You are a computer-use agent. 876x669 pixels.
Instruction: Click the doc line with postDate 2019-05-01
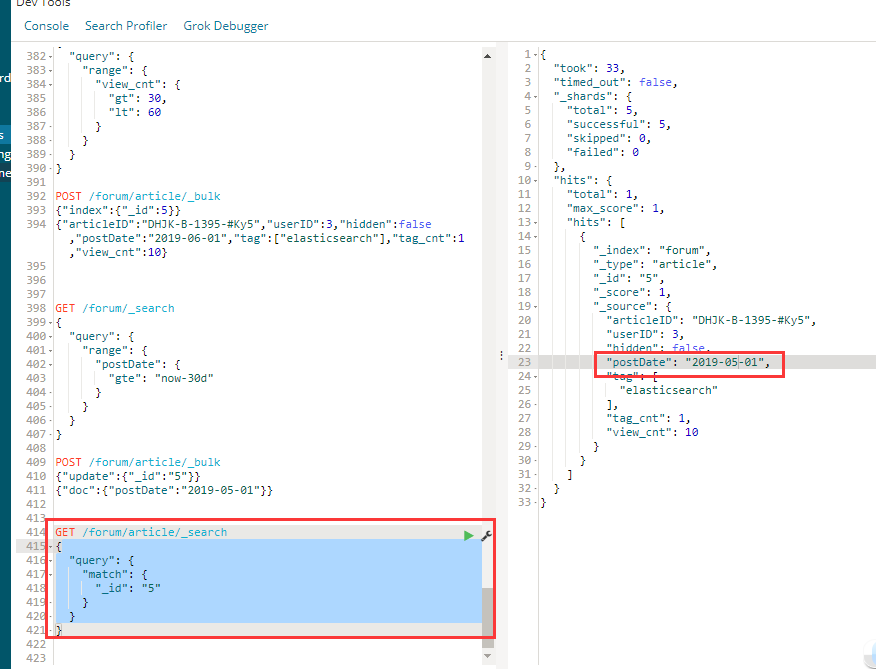click(164, 490)
